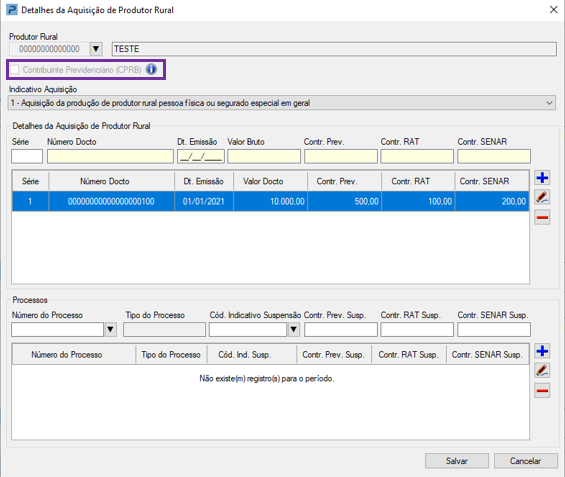Remove process using red minus icon
The image size is (565, 477).
click(x=542, y=390)
